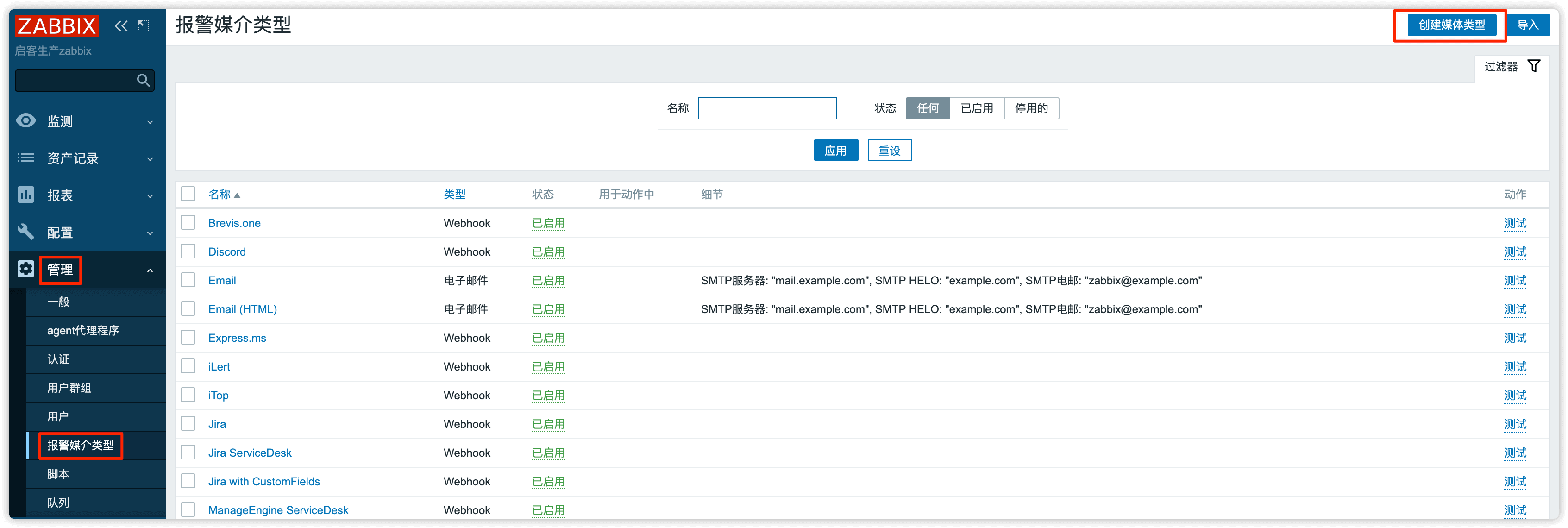Click the 配置 wrench icon
The image size is (1568, 528).
tap(25, 232)
